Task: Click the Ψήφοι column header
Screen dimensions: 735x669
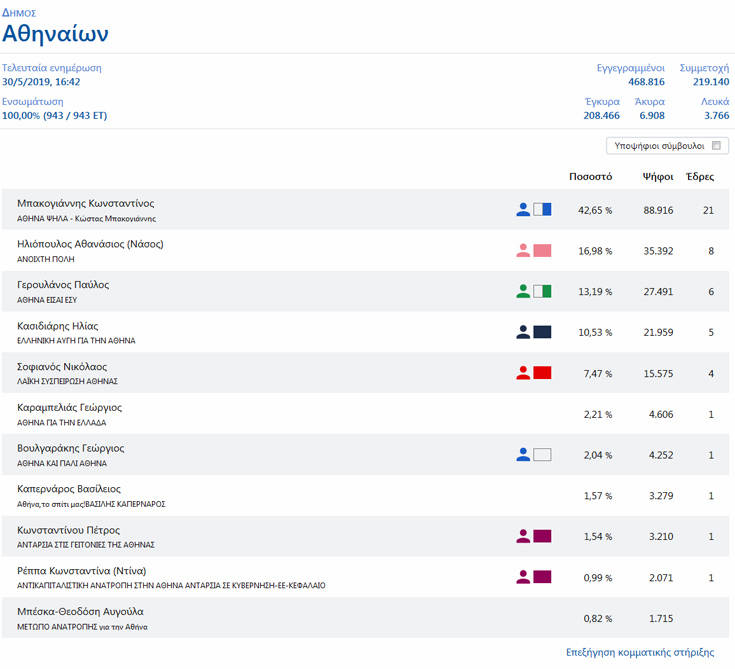Action: tap(656, 177)
